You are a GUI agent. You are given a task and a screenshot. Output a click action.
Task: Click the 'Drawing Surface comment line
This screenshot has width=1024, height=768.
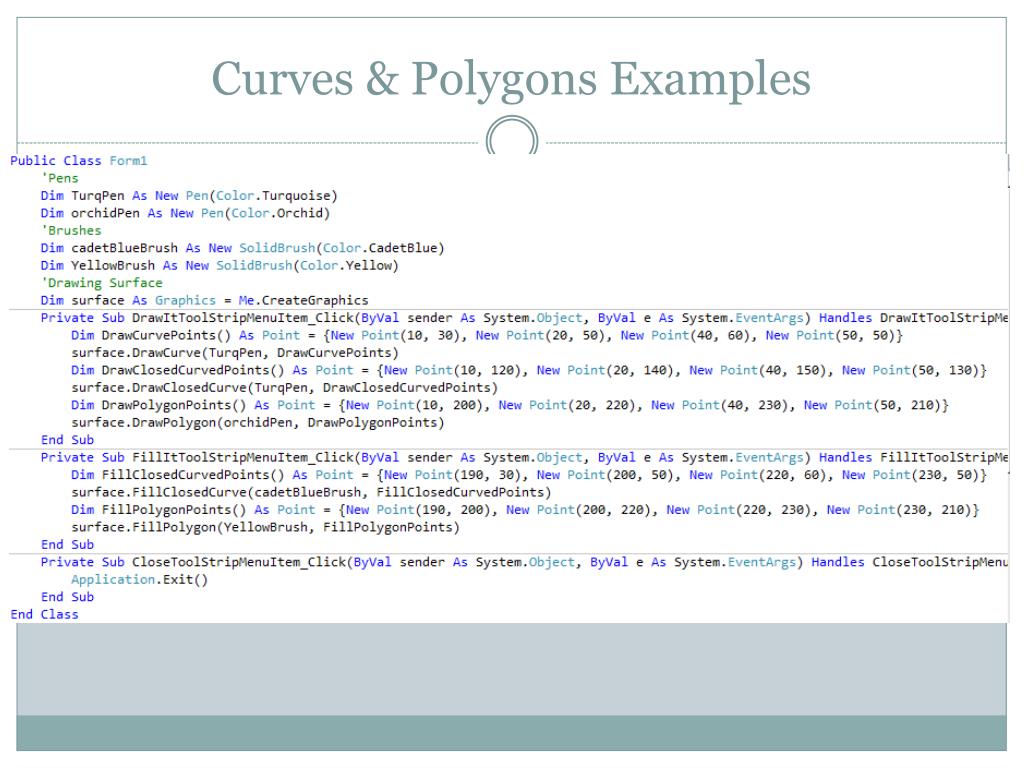click(102, 283)
